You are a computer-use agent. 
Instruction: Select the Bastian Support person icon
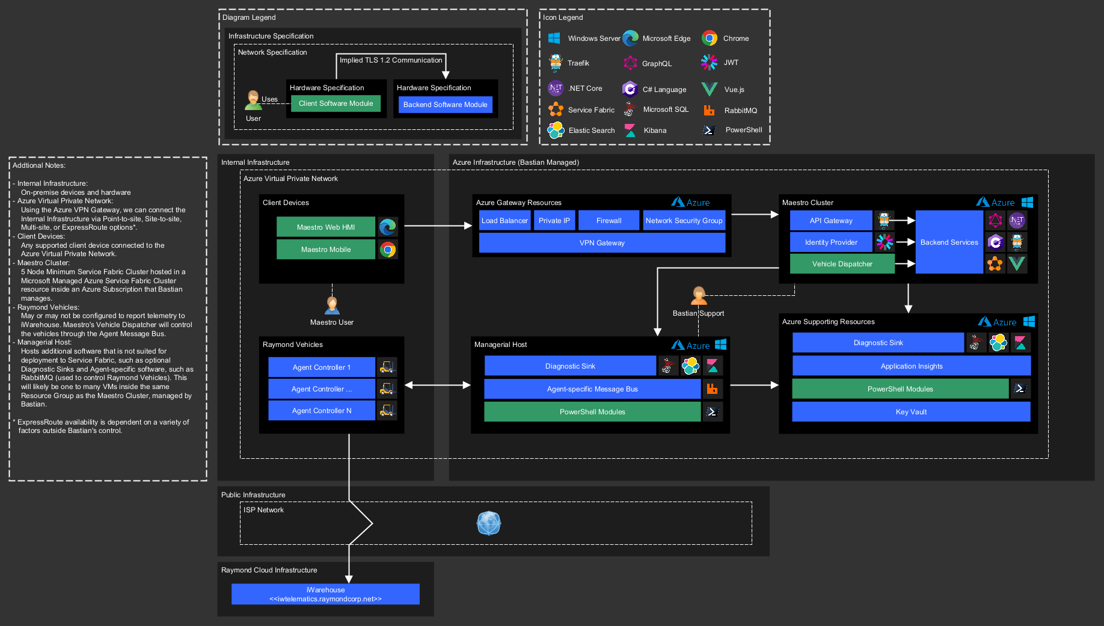click(699, 296)
